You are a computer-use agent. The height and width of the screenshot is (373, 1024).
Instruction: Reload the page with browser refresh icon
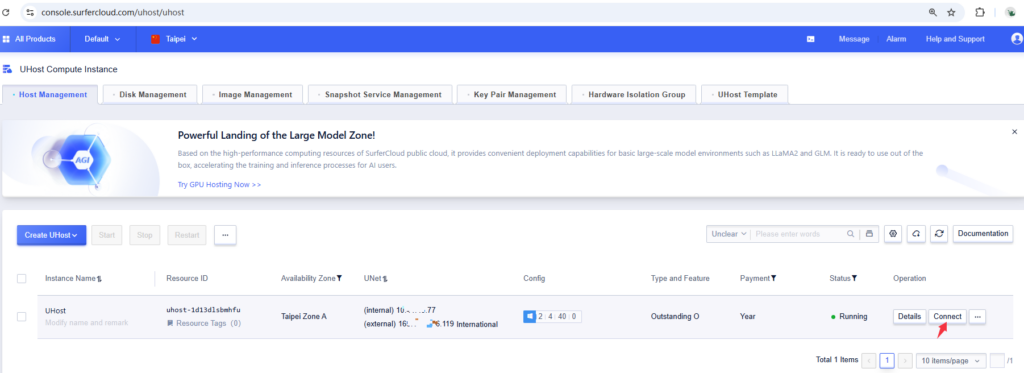click(6, 12)
